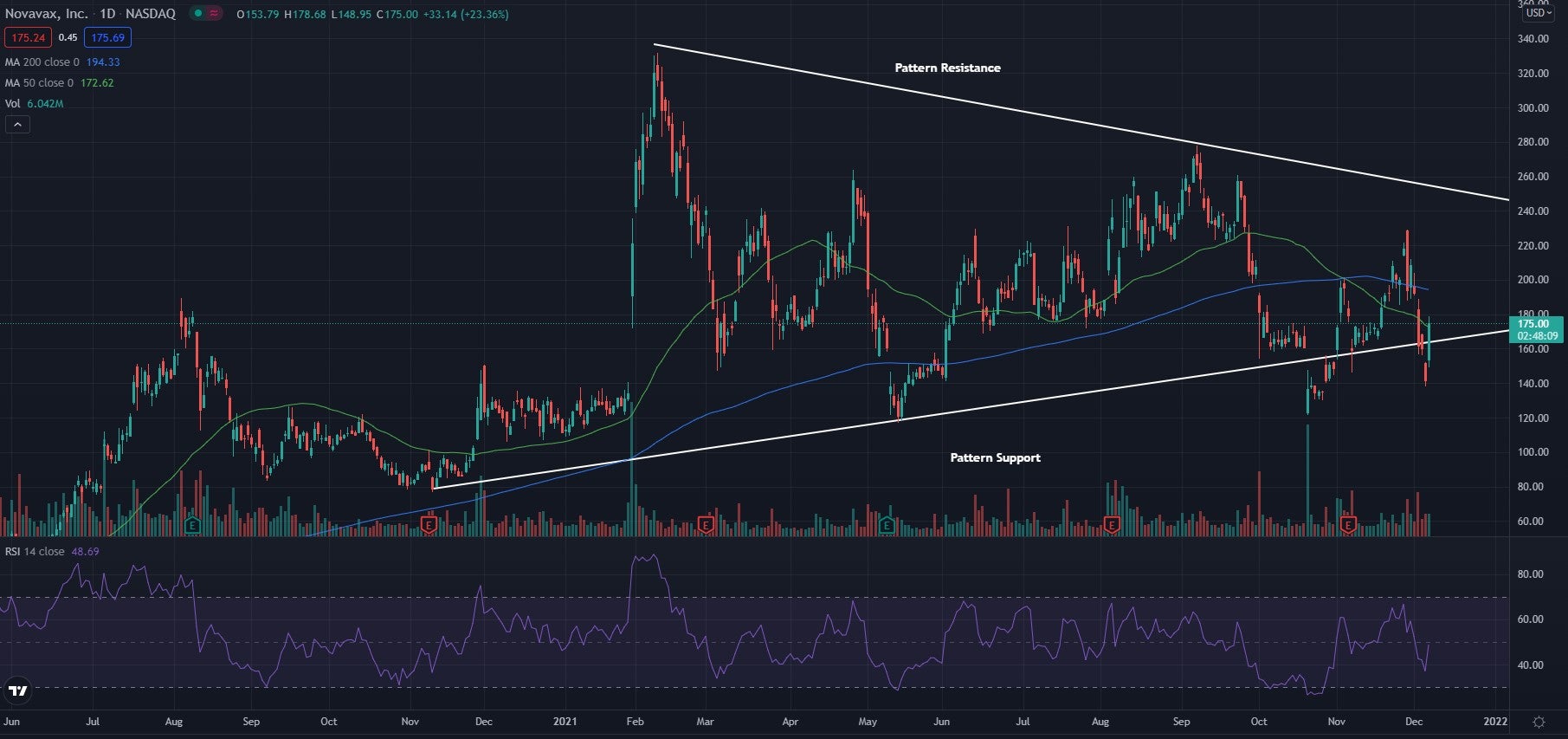
Task: Click the pink data update mode icon
Action: point(214,14)
